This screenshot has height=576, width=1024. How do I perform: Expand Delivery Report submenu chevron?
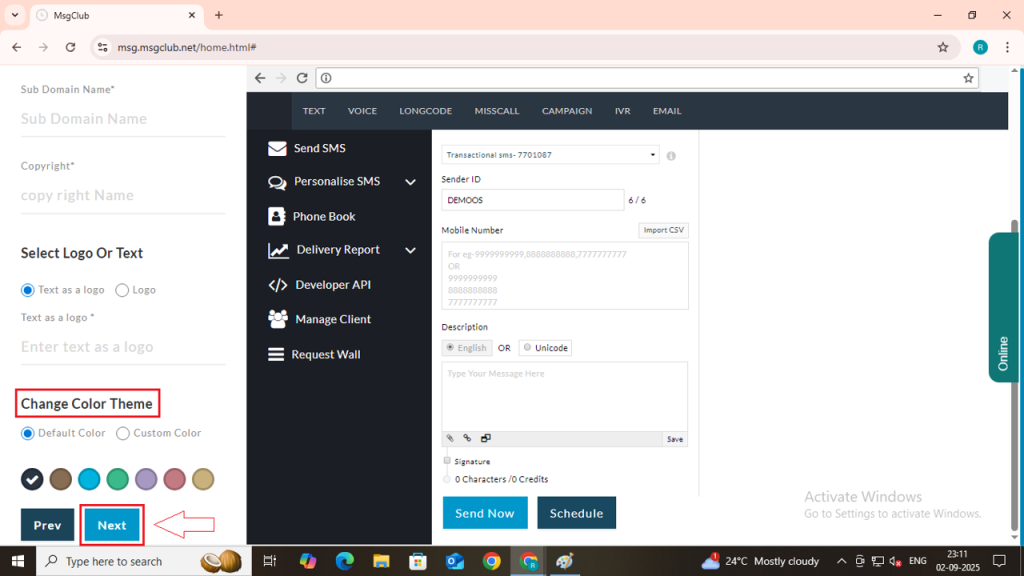coord(410,250)
